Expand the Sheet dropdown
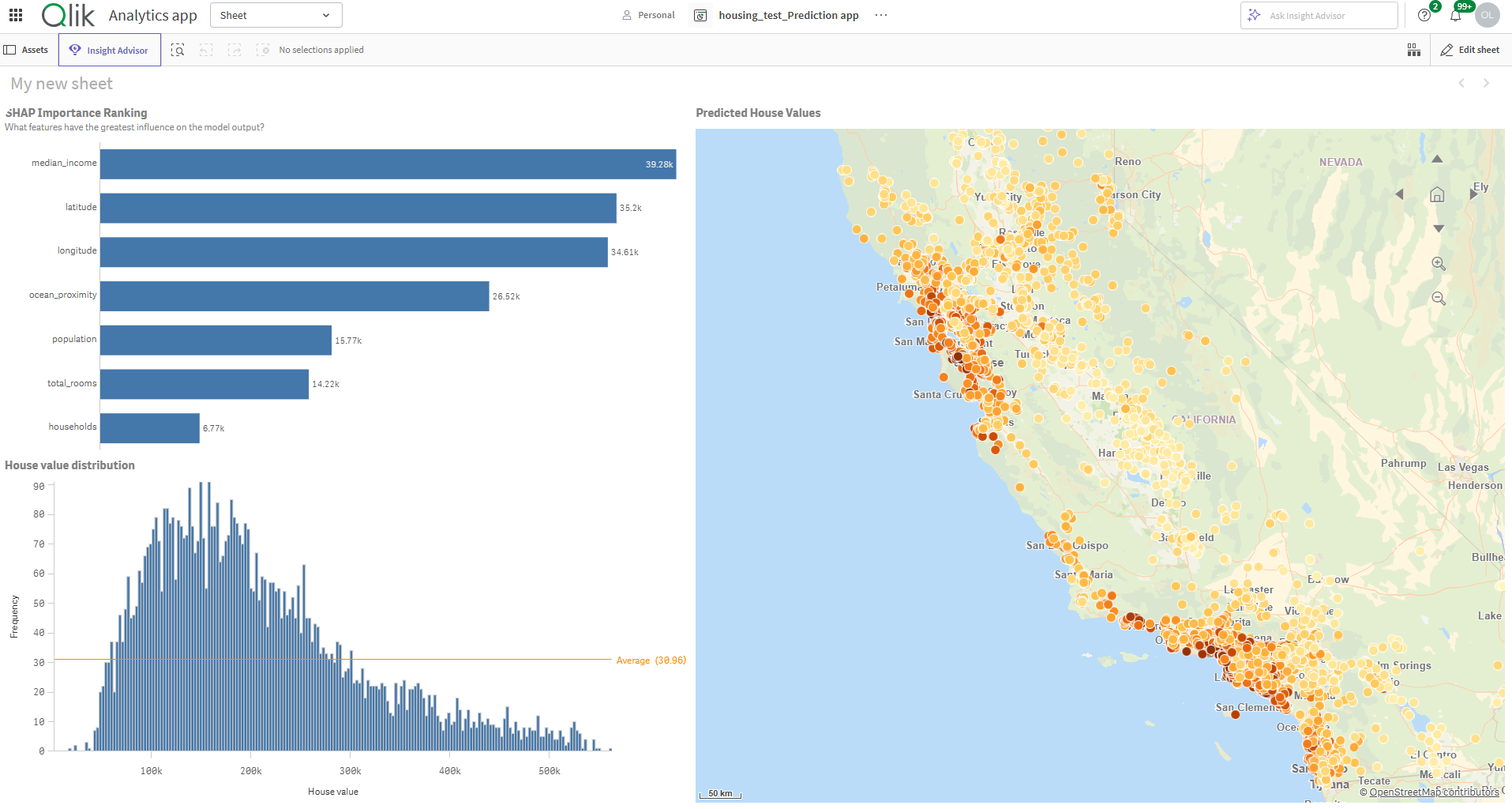 pos(276,15)
